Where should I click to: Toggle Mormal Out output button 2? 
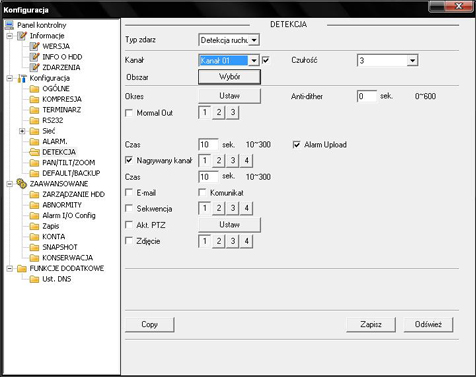219,113
